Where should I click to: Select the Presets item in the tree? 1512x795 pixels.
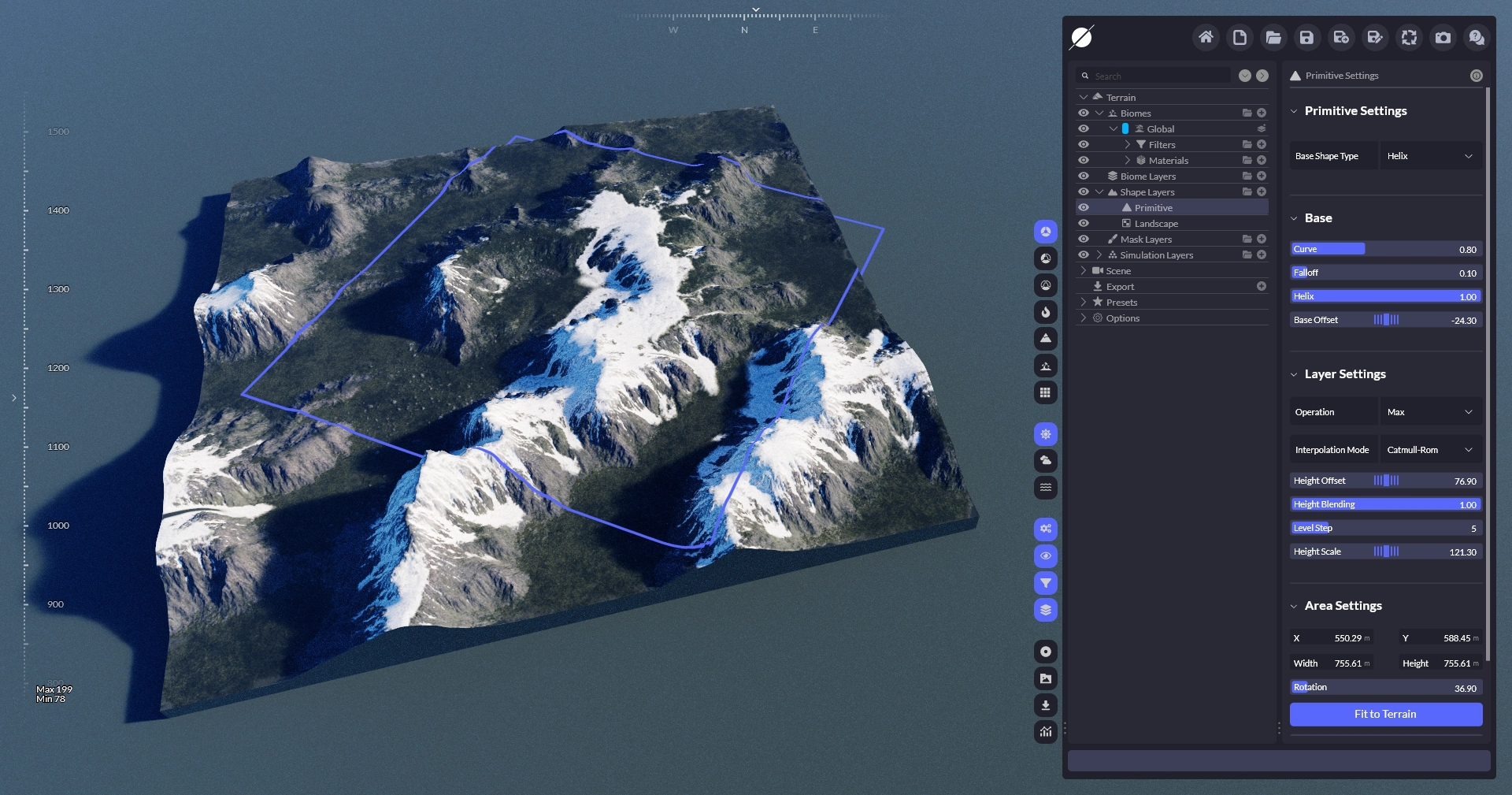(x=1121, y=303)
